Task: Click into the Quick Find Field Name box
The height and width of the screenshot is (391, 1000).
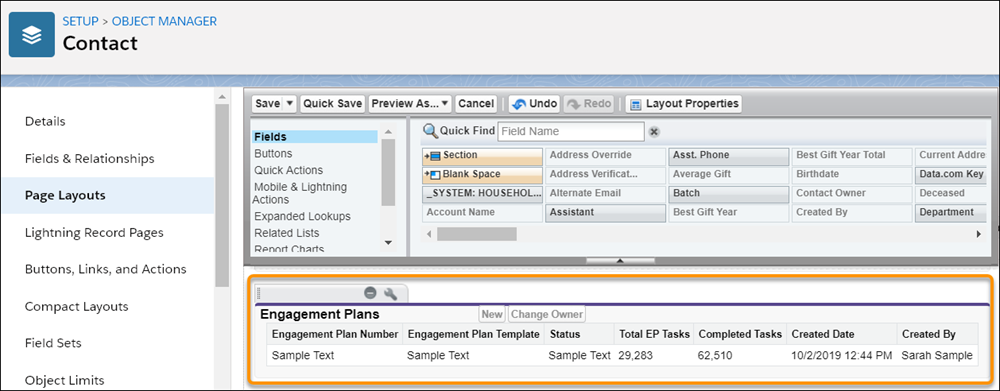Action: point(571,131)
